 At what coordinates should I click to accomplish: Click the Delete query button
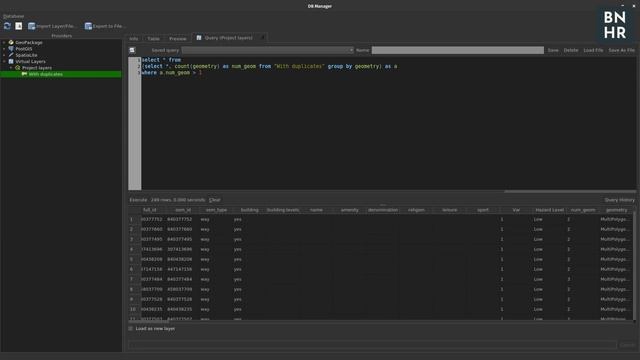tap(571, 50)
